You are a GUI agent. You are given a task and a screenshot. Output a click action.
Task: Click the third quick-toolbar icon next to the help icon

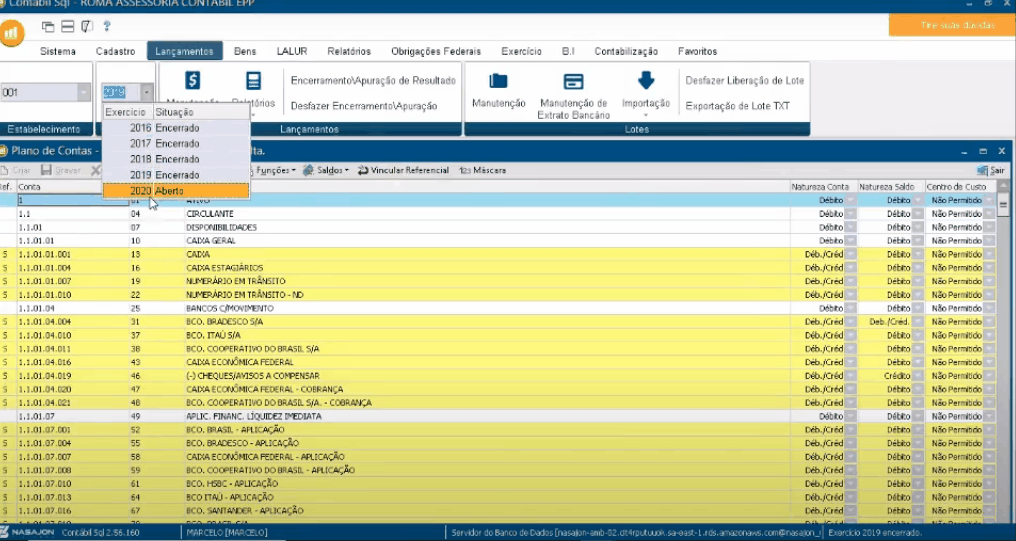(x=87, y=27)
